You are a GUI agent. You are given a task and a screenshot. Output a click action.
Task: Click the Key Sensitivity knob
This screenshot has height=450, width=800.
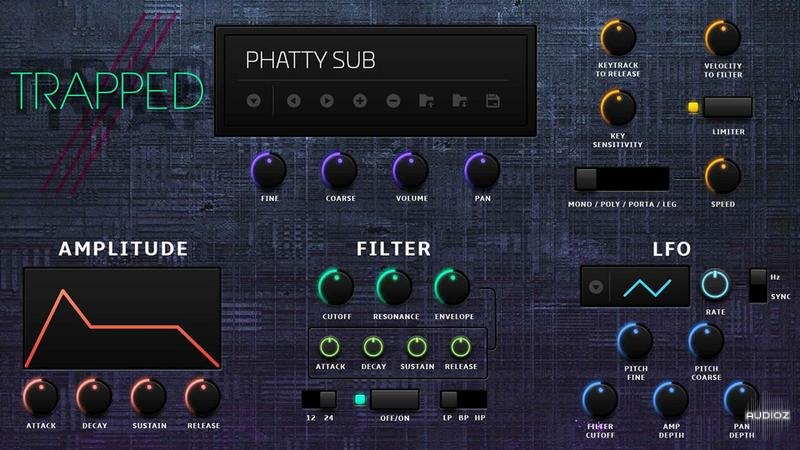click(618, 108)
